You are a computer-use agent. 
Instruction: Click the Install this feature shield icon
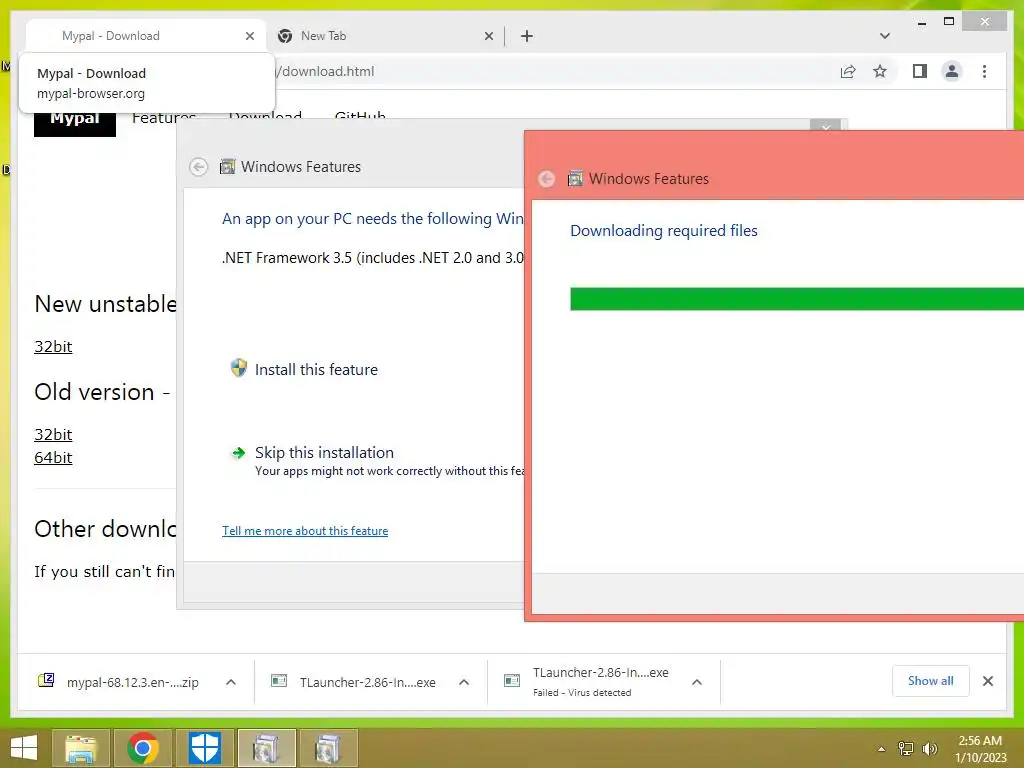239,368
